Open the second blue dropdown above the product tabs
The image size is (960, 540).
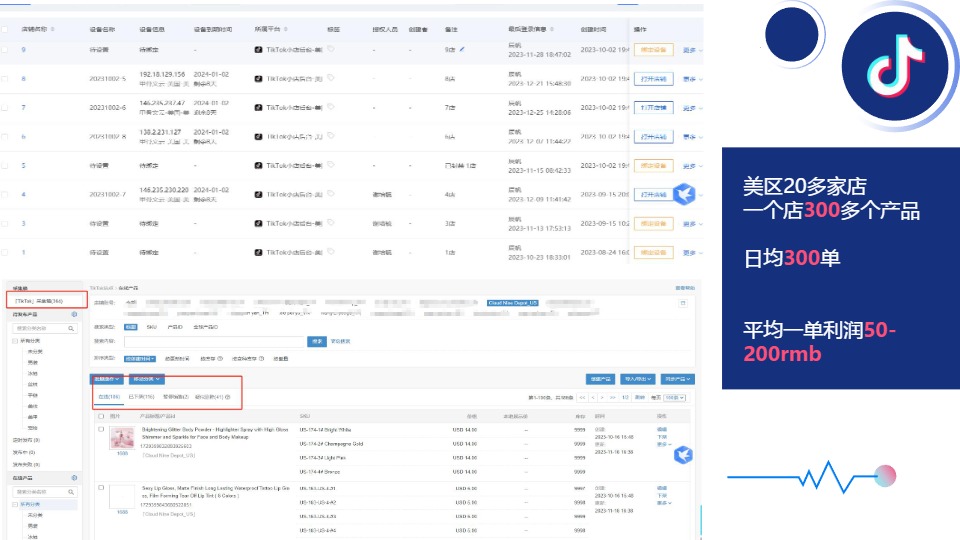point(146,379)
